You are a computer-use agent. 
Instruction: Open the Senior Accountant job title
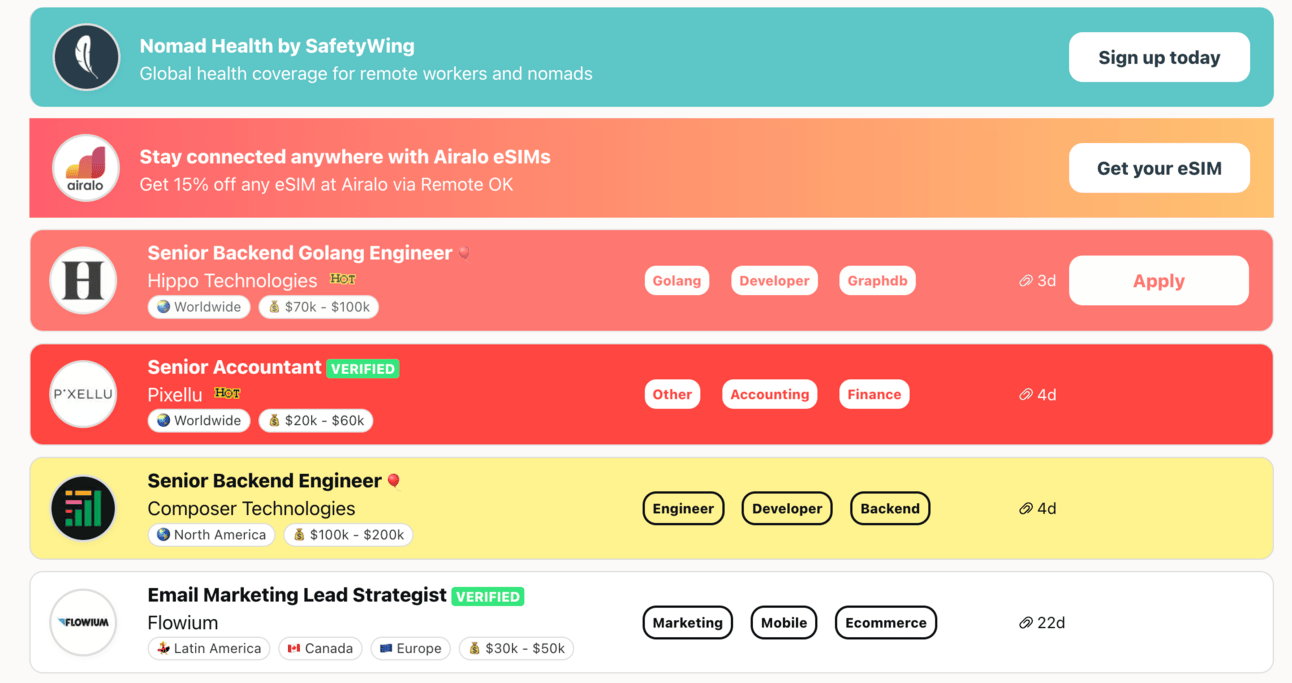coord(234,367)
